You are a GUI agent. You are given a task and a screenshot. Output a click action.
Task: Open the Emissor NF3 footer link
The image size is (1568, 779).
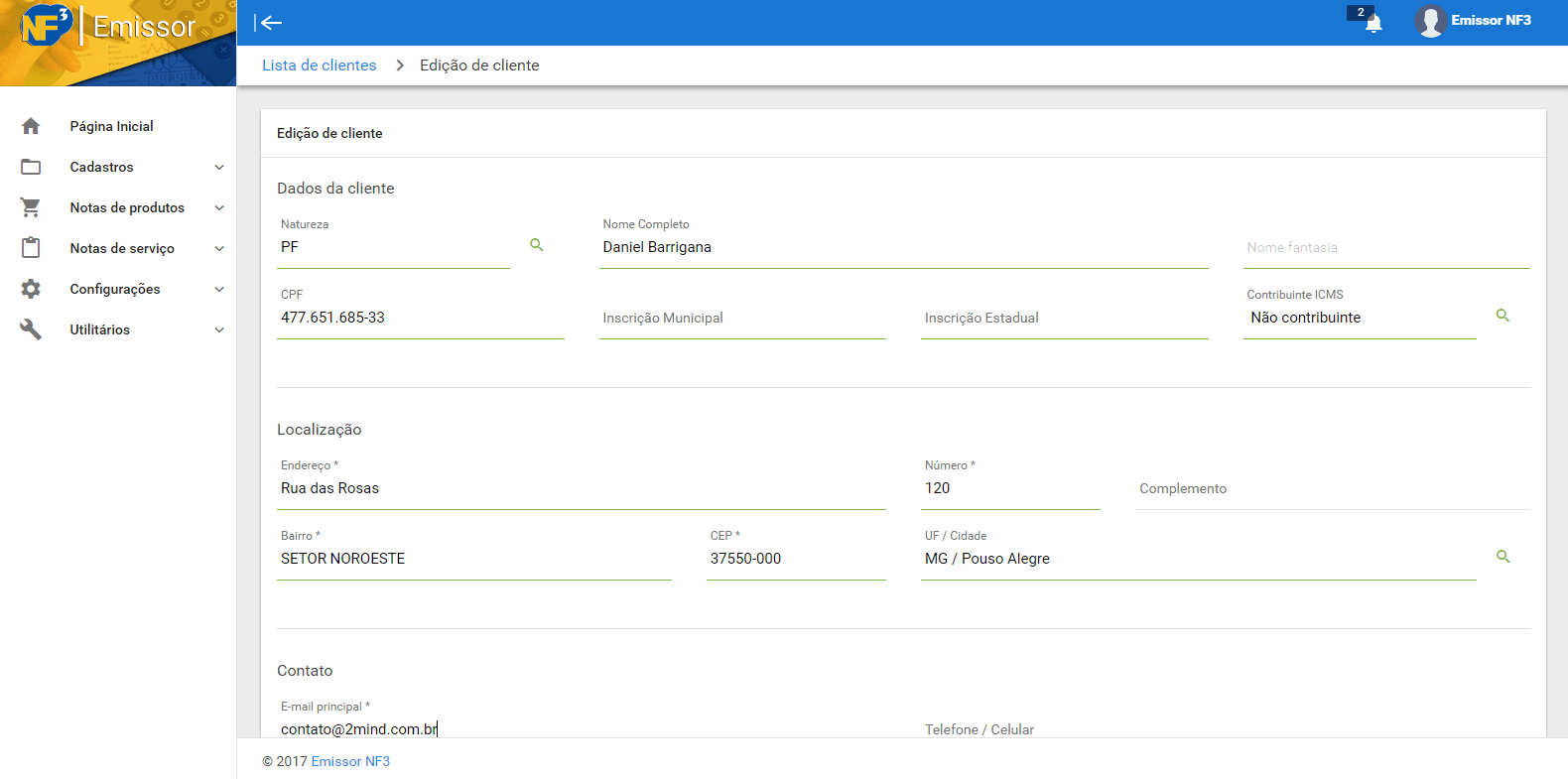point(350,761)
